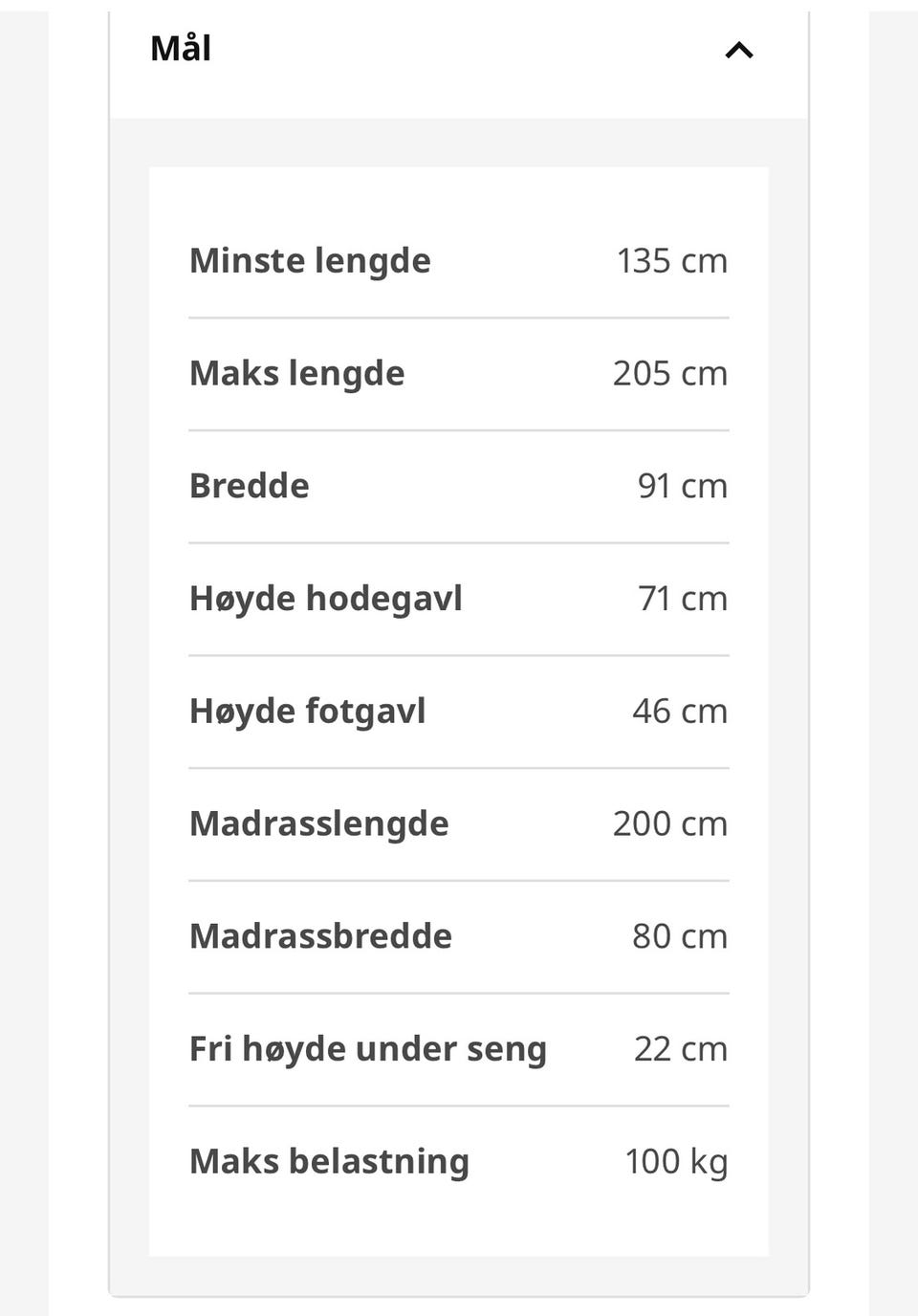Select the Maks belastning label

[x=330, y=1162]
